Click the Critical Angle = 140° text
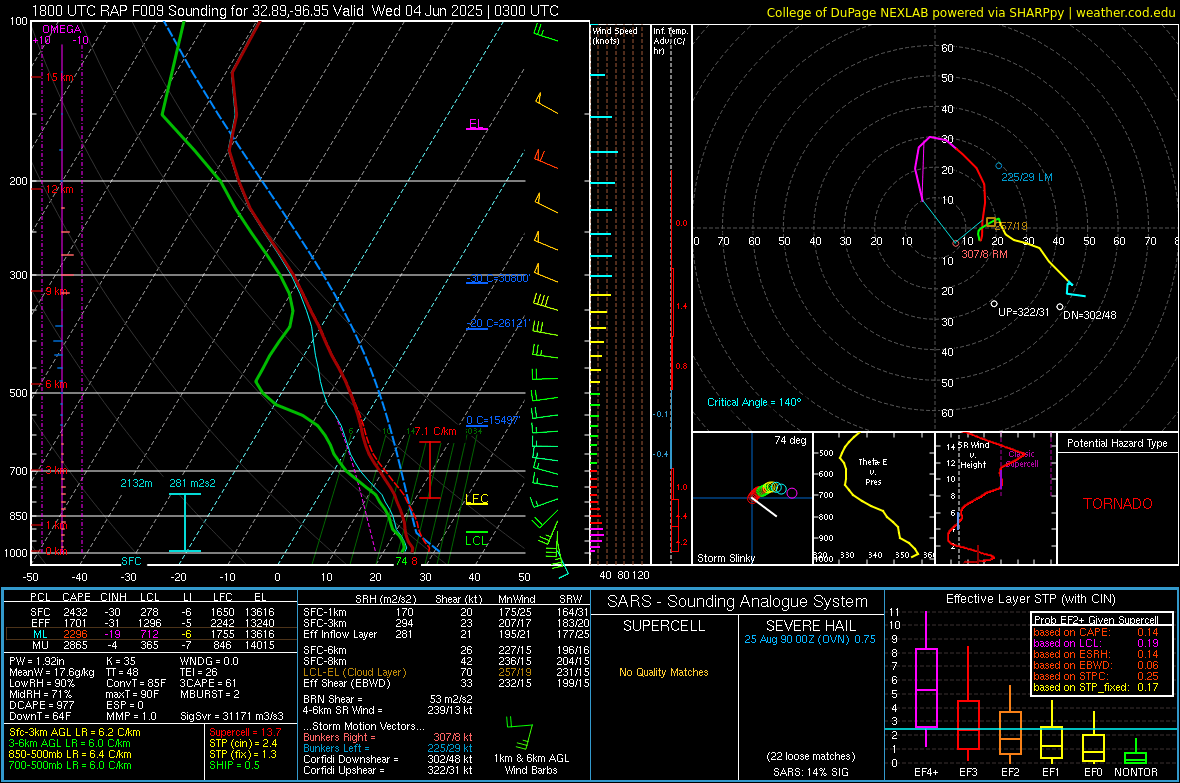 tap(754, 402)
